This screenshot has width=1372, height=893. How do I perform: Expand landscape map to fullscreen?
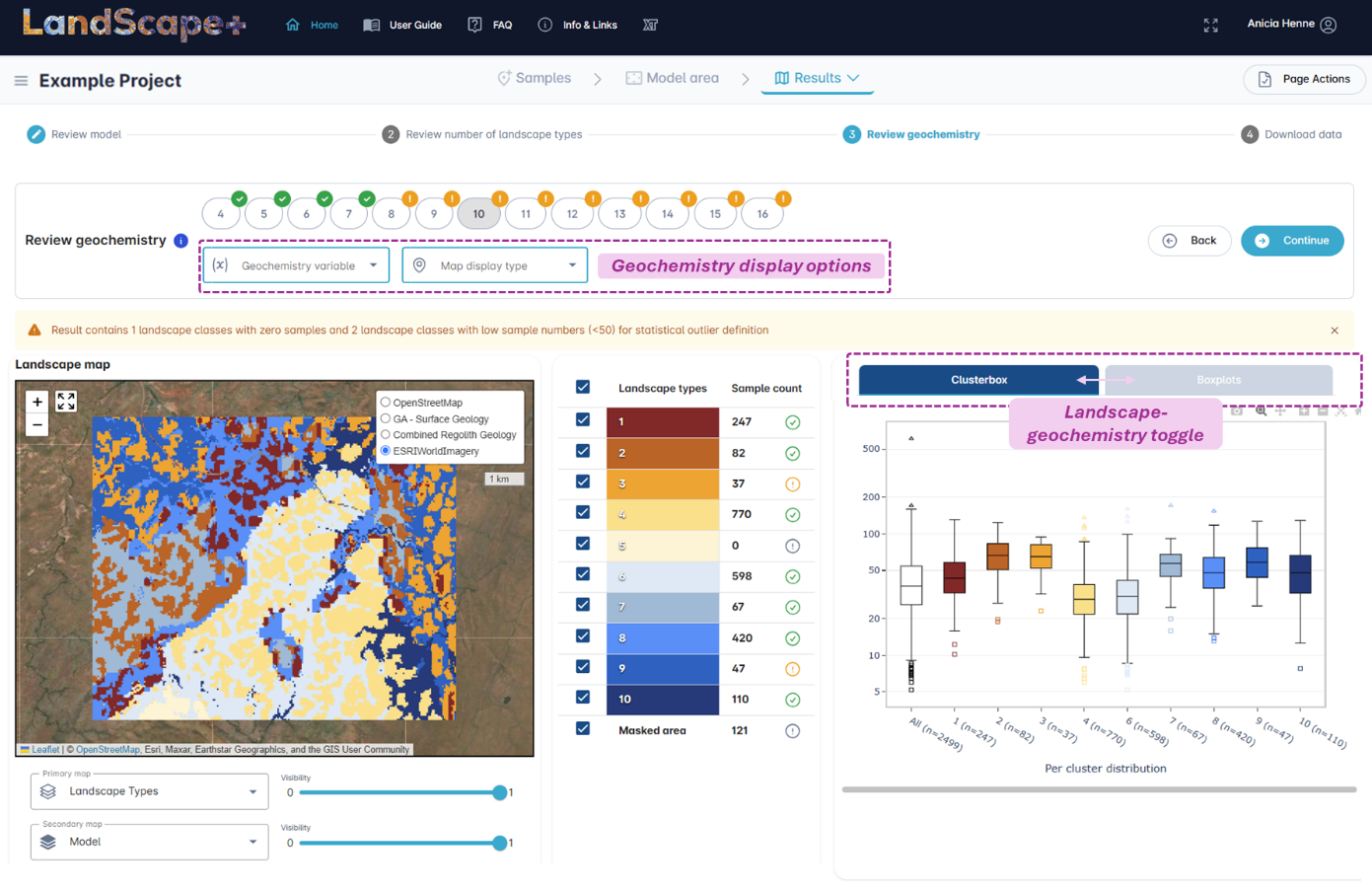point(66,402)
